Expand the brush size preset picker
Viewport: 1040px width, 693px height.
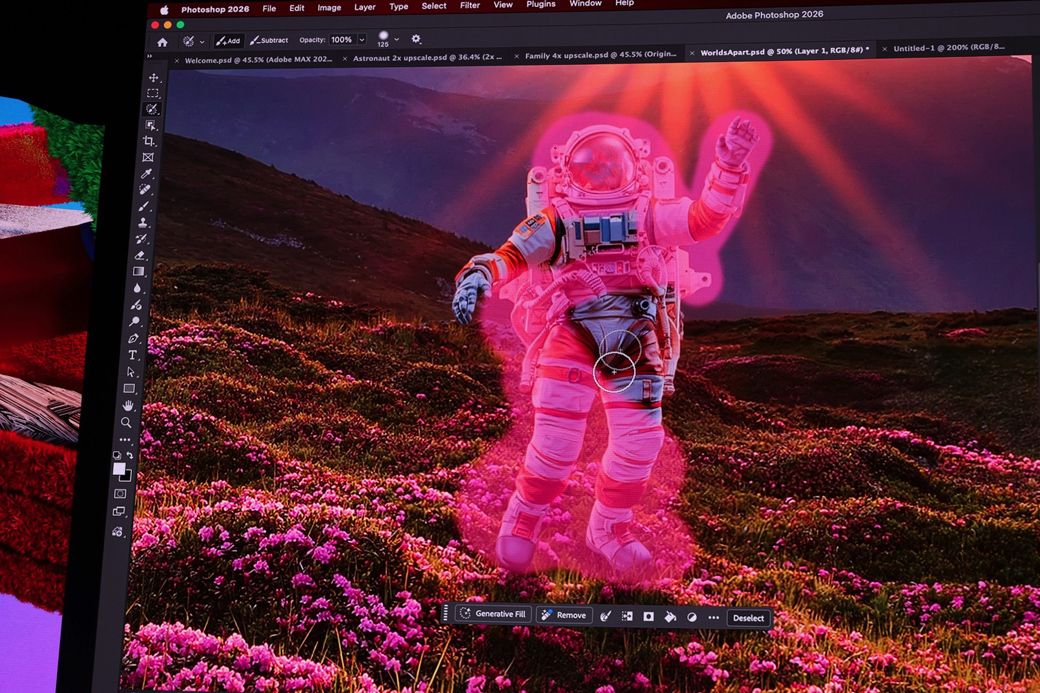pos(396,39)
